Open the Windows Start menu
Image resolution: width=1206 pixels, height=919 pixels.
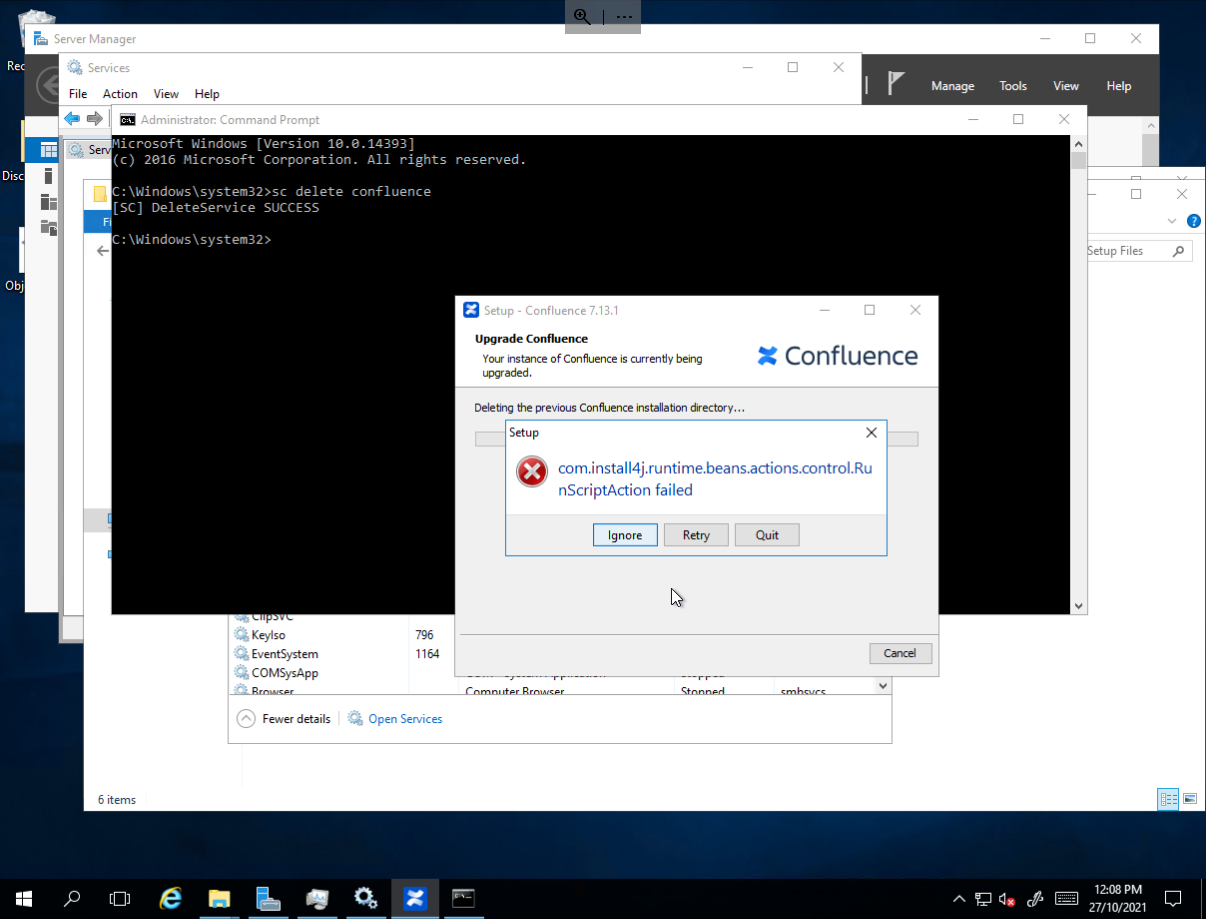24,898
